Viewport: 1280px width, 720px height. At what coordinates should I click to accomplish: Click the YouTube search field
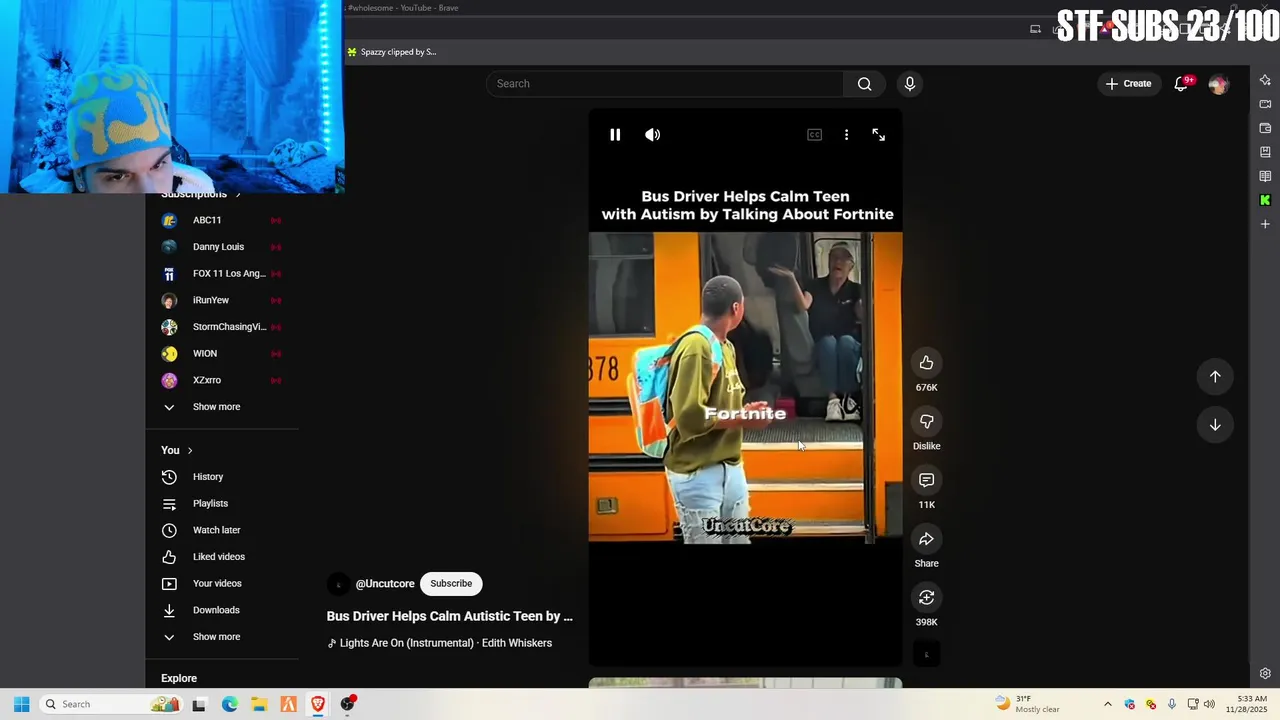click(x=665, y=84)
